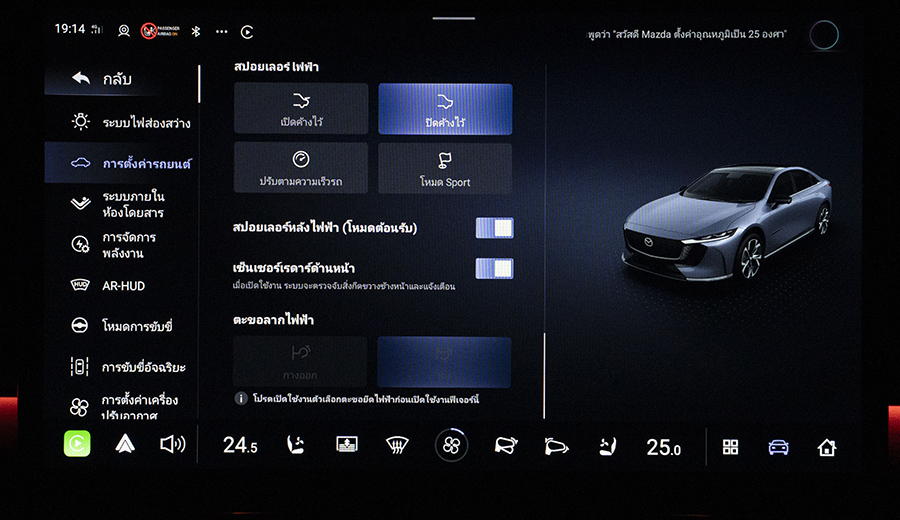Screen dimensions: 900x520
Task: Open the all-apps grid
Action: (x=730, y=447)
